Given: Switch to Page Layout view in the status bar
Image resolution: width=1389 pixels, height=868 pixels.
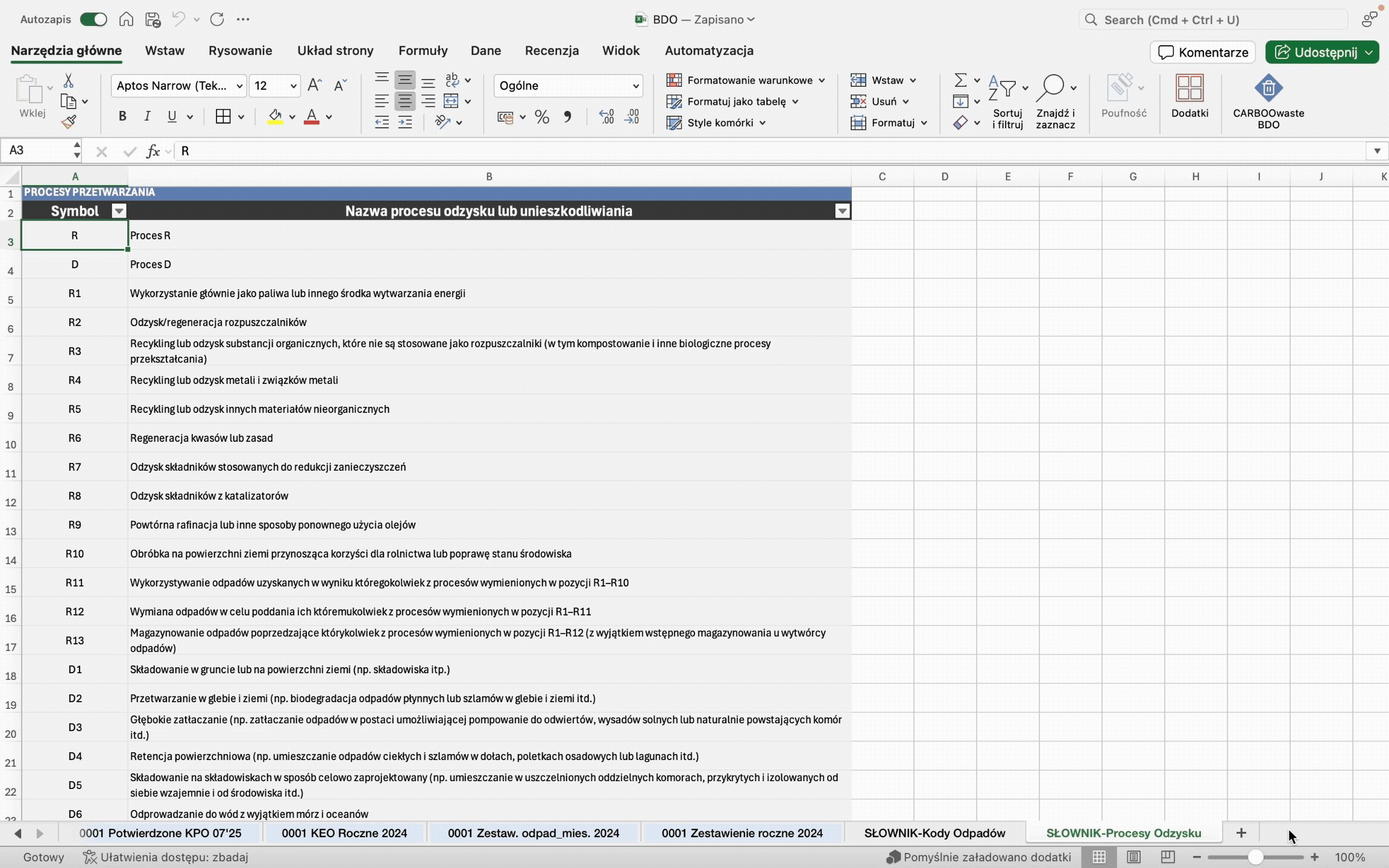Looking at the screenshot, I should (x=1133, y=857).
